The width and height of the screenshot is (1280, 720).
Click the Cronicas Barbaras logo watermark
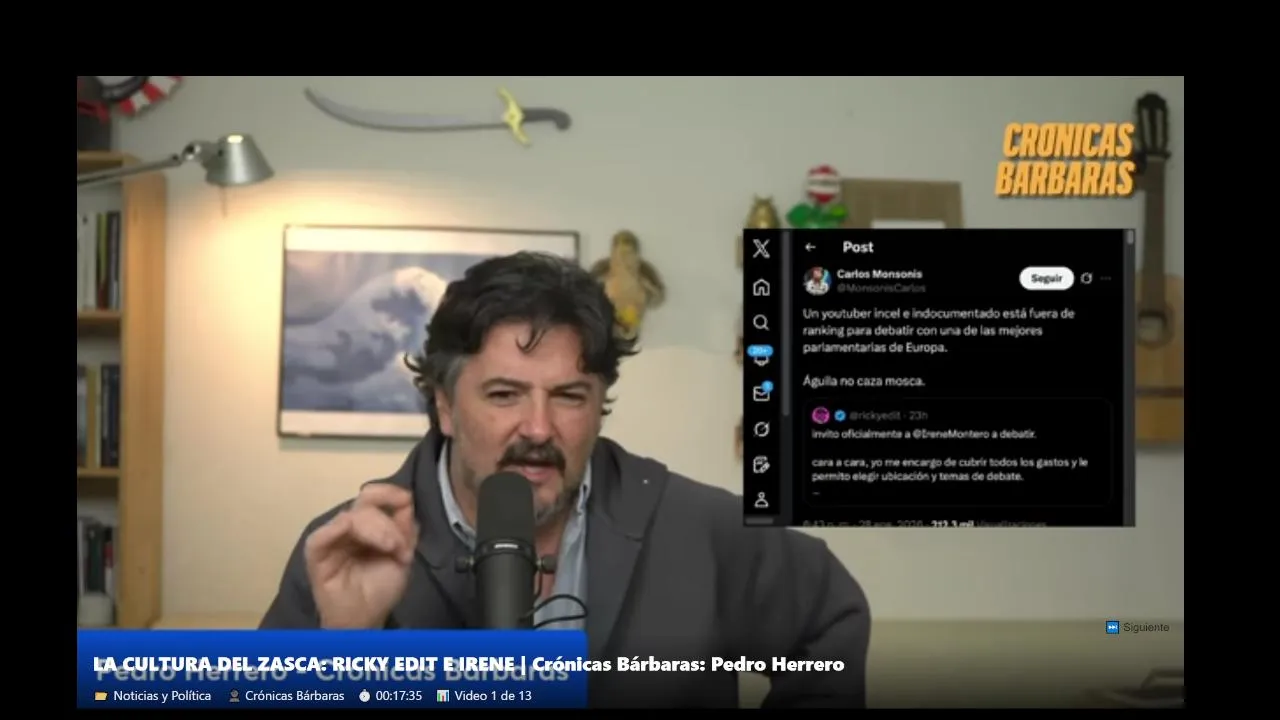(x=1066, y=159)
